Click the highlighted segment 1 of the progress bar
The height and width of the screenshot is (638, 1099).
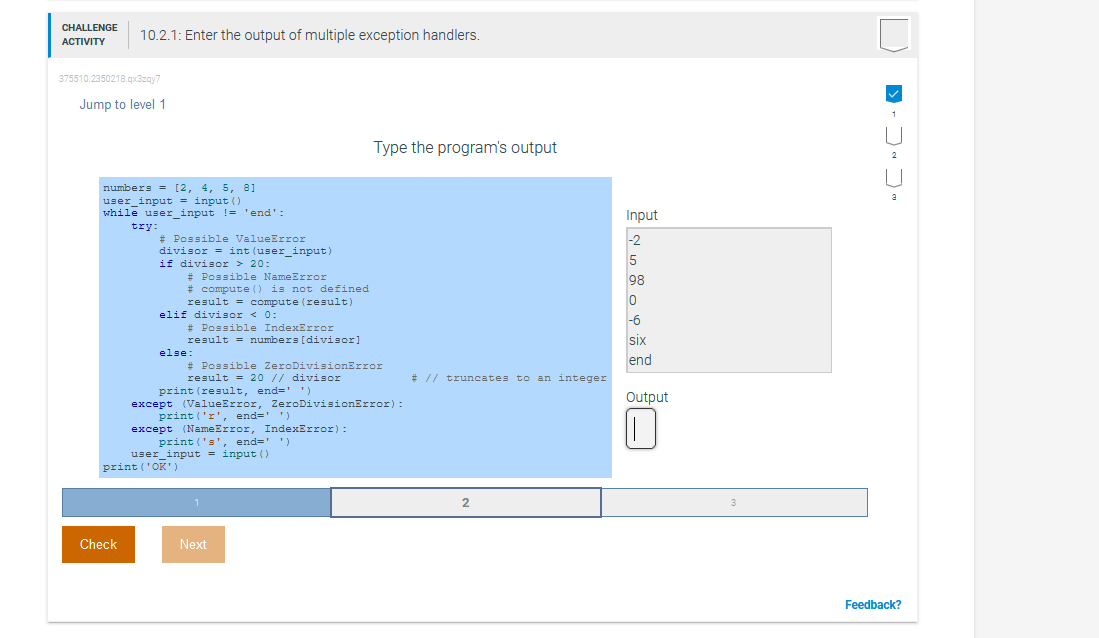click(196, 502)
